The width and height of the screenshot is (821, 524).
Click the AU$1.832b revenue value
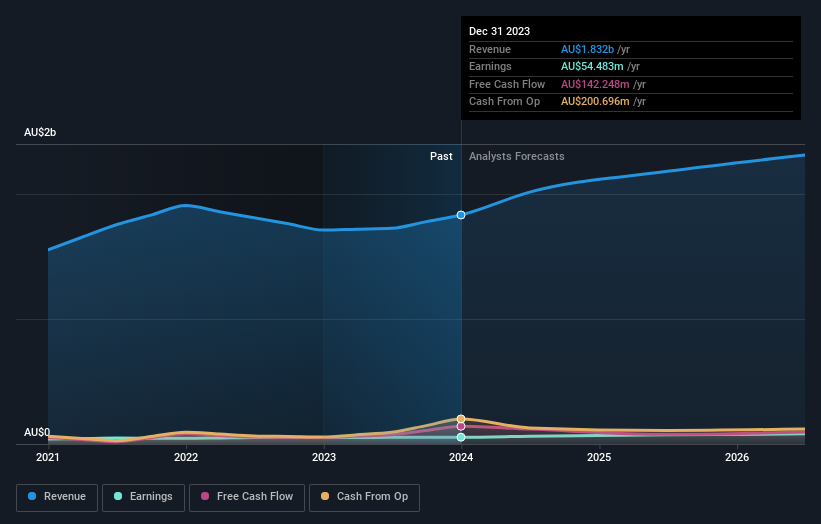point(587,49)
